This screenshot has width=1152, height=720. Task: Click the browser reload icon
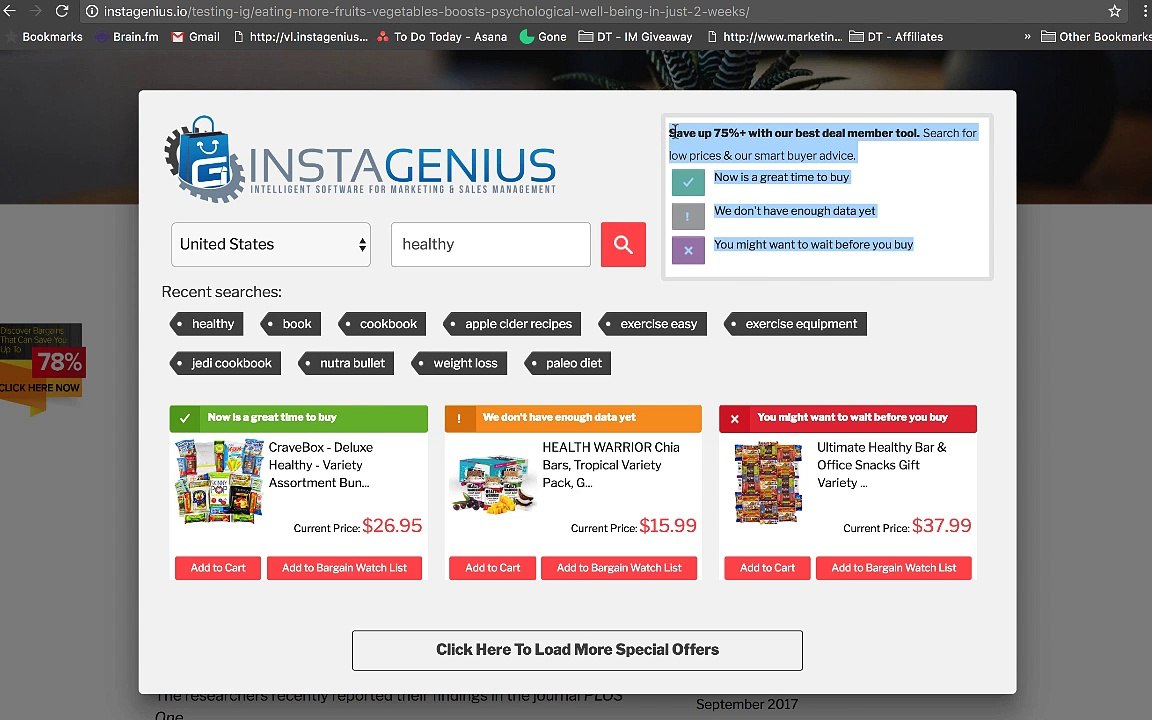click(62, 11)
